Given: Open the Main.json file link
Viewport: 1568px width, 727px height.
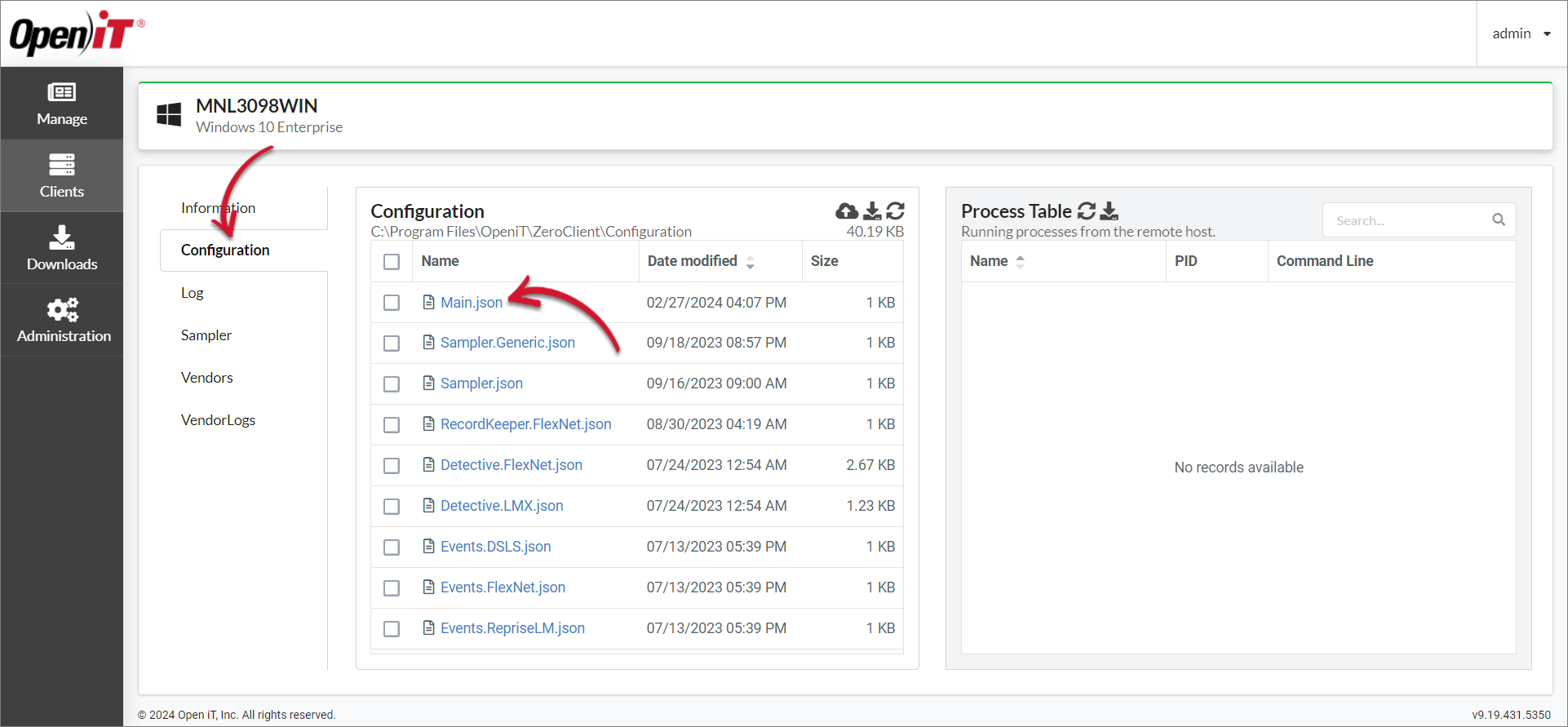Looking at the screenshot, I should pos(472,303).
